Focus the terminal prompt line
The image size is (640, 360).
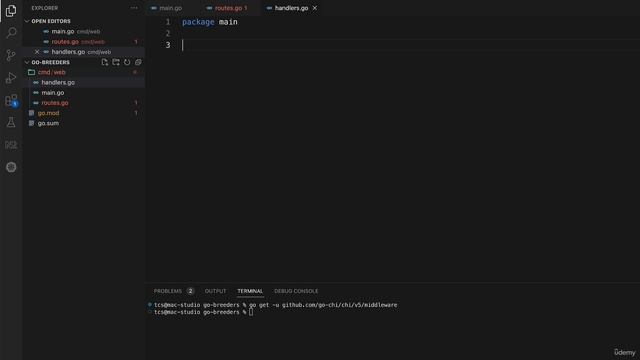pyautogui.click(x=203, y=312)
